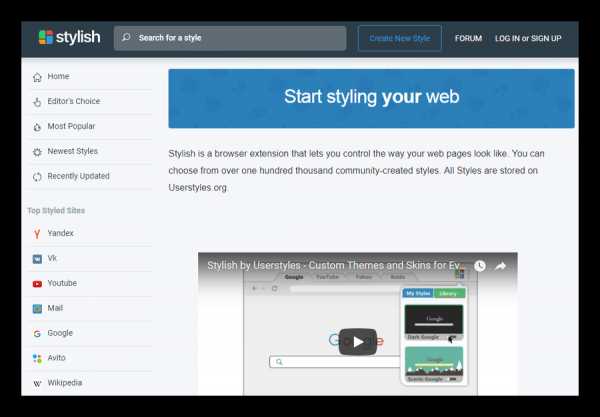Click the video's Share arrow icon

[501, 266]
